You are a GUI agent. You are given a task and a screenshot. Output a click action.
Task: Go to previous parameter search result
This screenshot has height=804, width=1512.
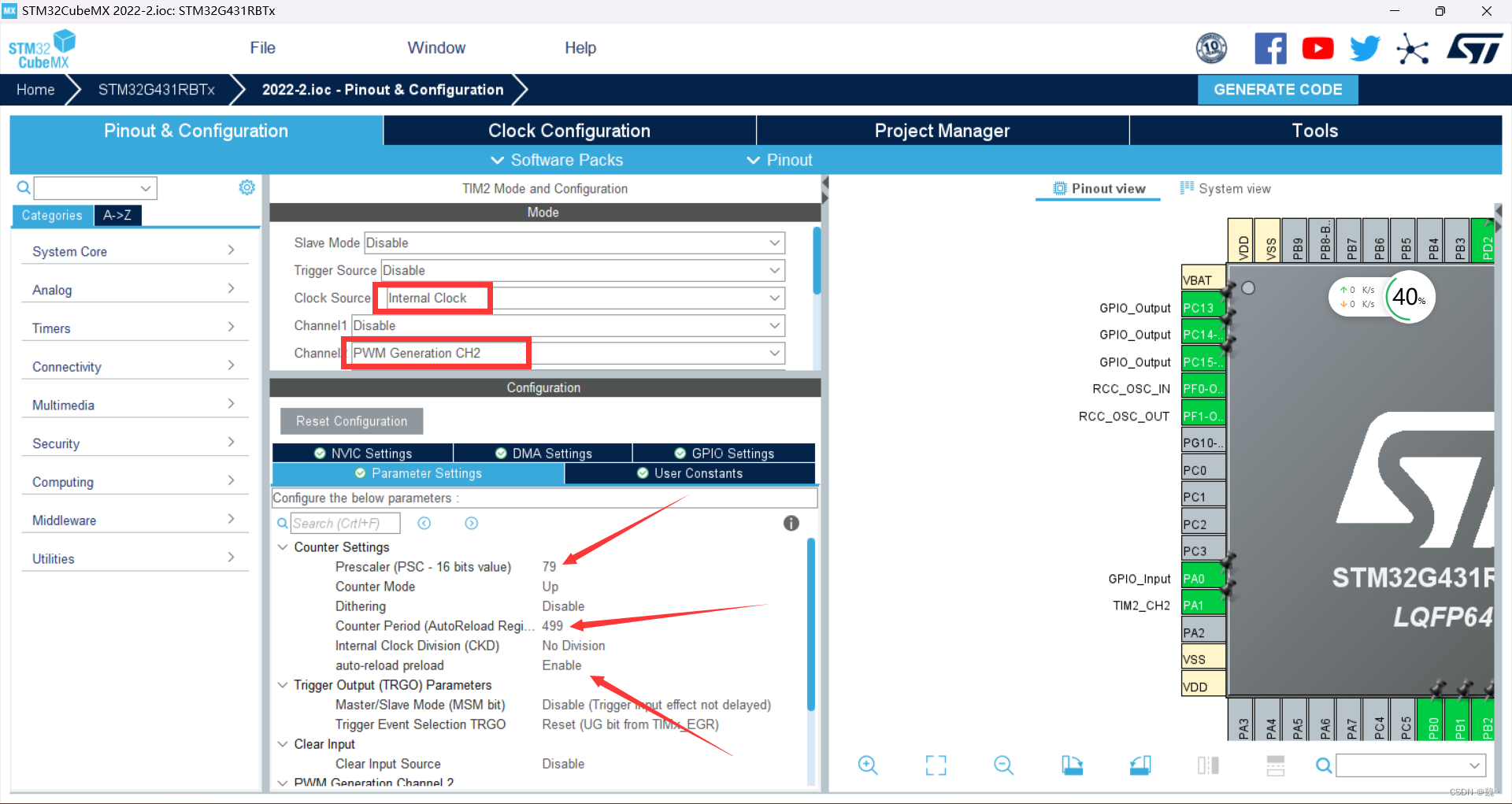pyautogui.click(x=424, y=523)
